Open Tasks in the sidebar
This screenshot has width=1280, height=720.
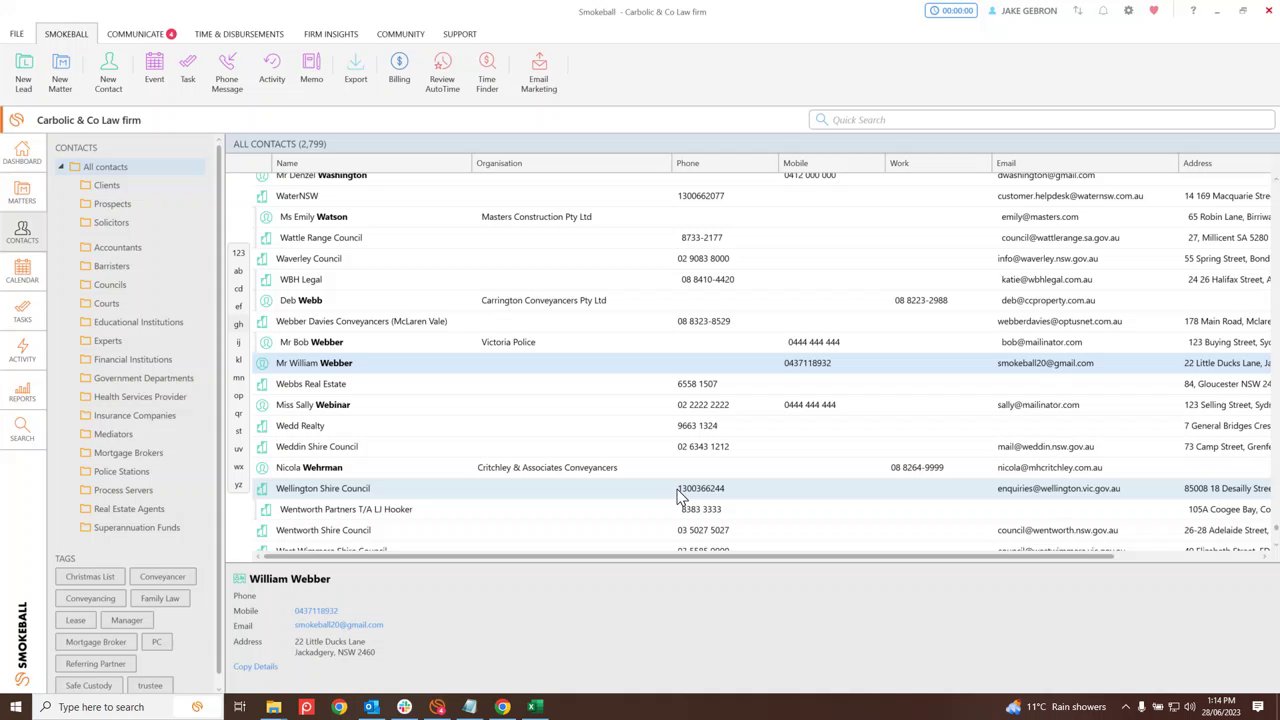pyautogui.click(x=22, y=311)
